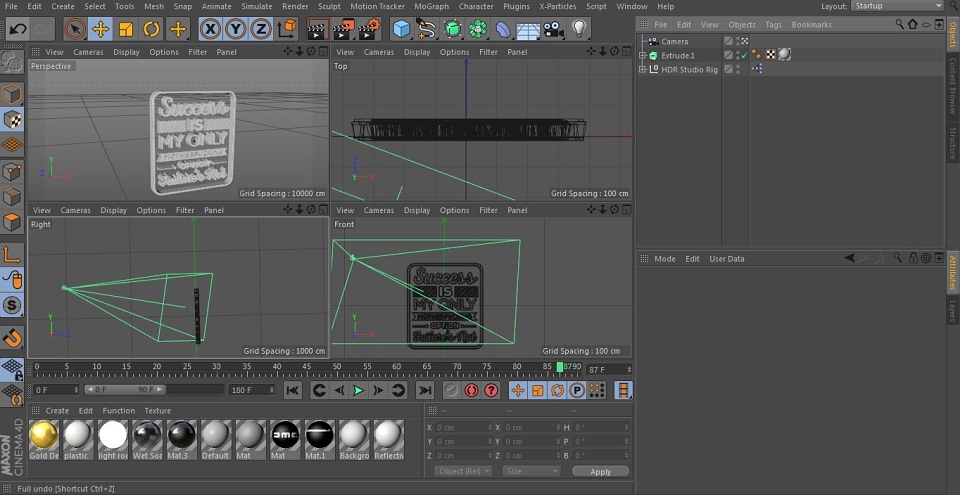This screenshot has width=960, height=495.
Task: Toggle Y axis lock
Action: tap(236, 29)
